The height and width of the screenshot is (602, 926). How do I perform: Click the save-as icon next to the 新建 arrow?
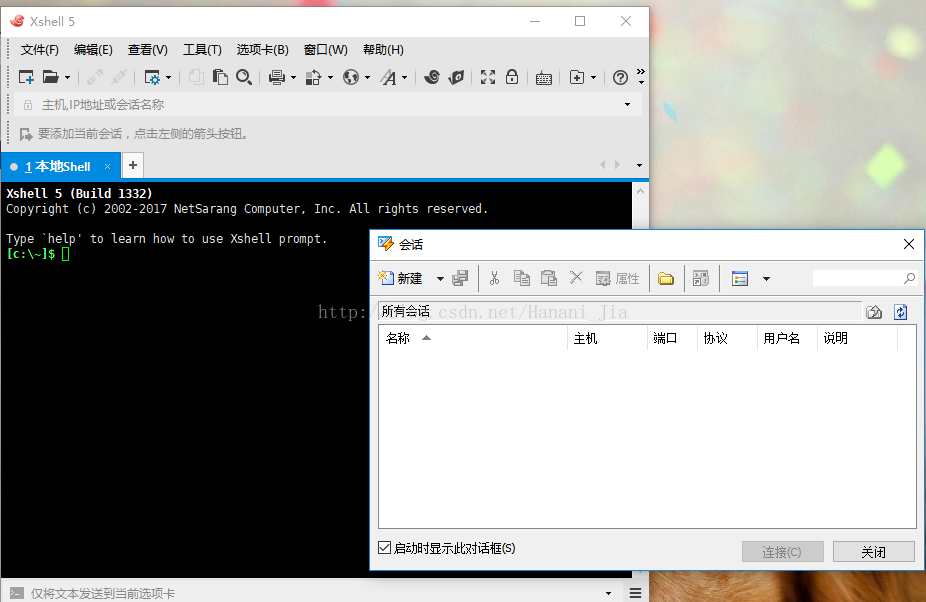point(460,278)
